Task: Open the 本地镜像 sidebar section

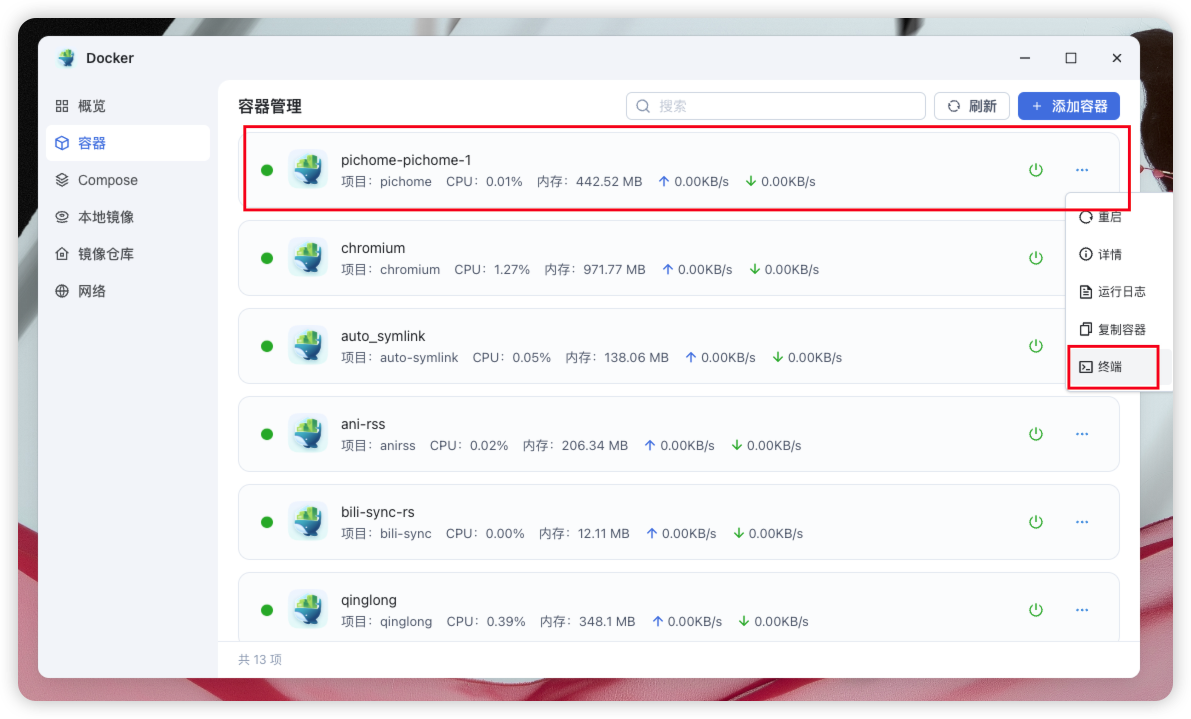Action: click(128, 217)
